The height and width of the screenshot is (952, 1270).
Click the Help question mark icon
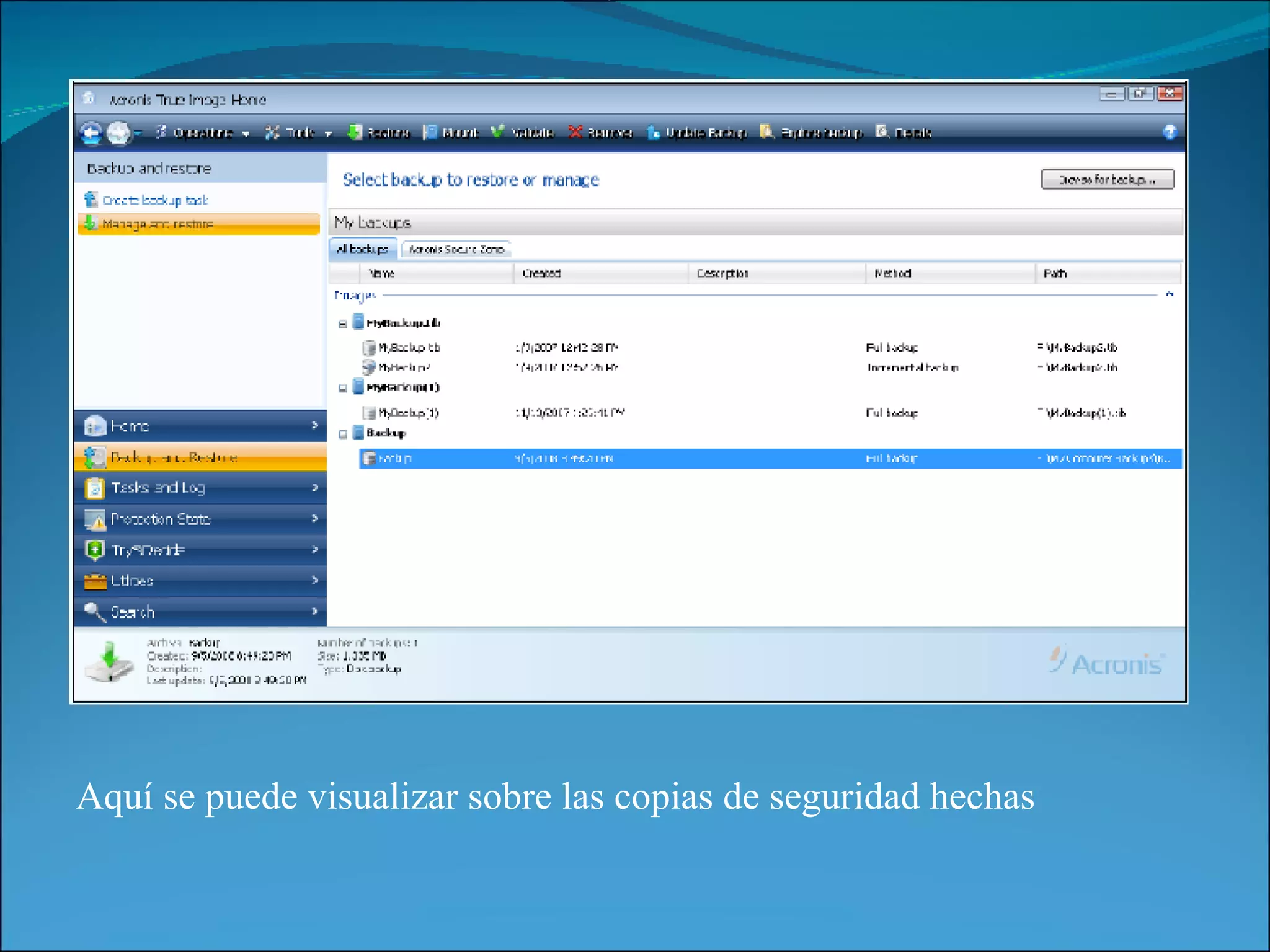pos(1170,132)
